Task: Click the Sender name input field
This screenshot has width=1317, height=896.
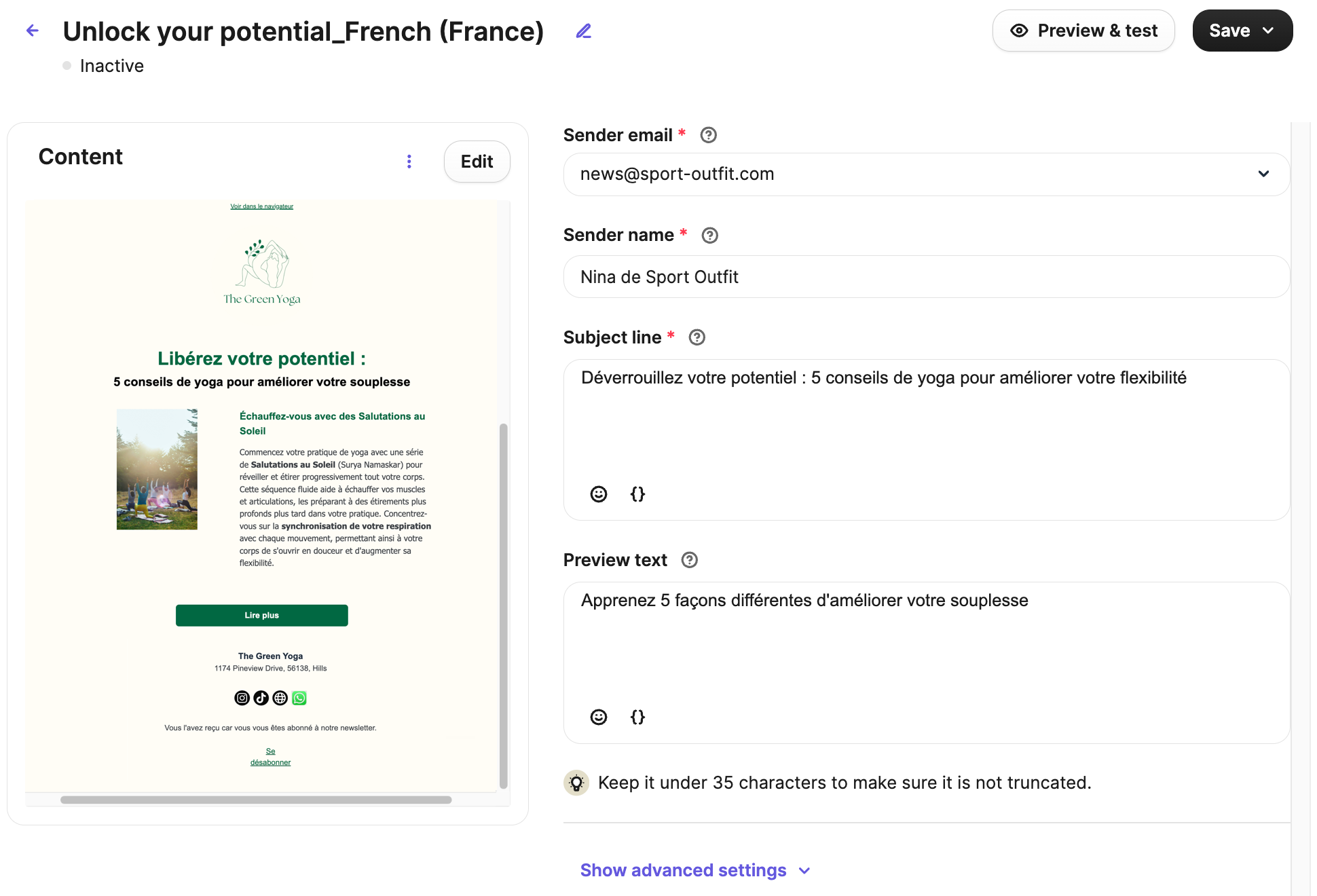Action: (x=926, y=277)
